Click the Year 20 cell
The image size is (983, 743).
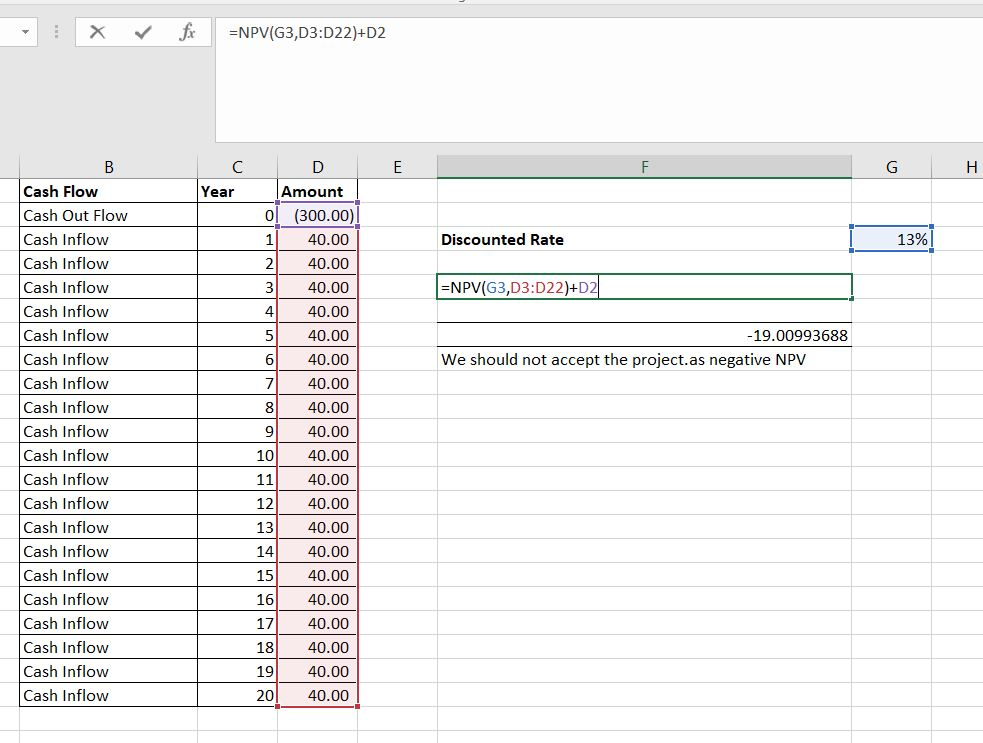[x=237, y=696]
